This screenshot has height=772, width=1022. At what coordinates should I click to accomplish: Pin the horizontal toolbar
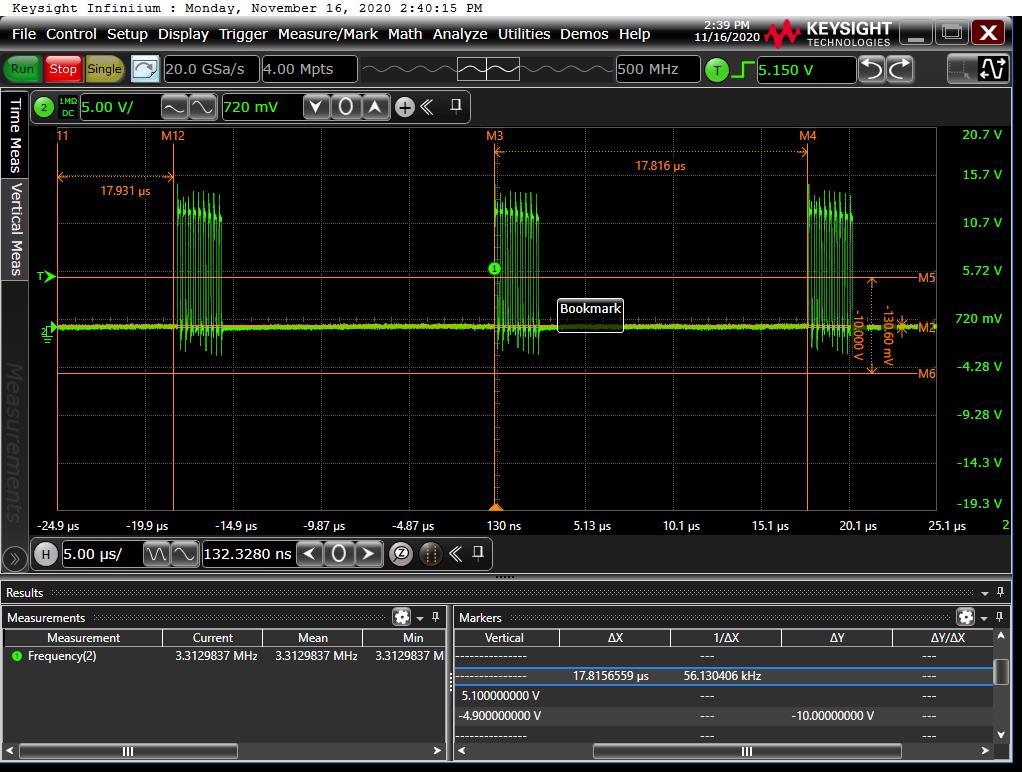pos(478,554)
